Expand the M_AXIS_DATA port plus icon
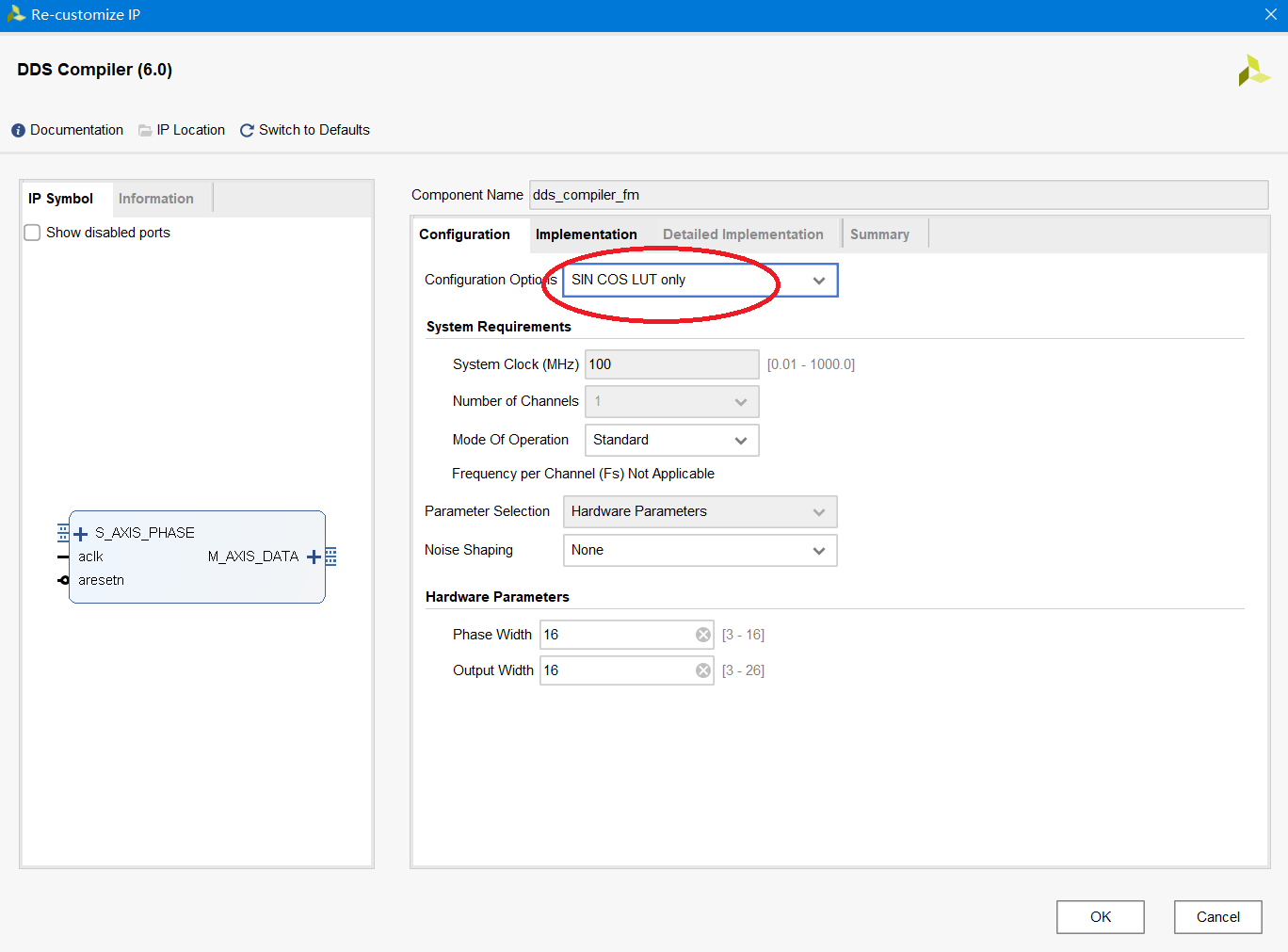Viewport: 1288px width, 952px height. click(x=314, y=557)
